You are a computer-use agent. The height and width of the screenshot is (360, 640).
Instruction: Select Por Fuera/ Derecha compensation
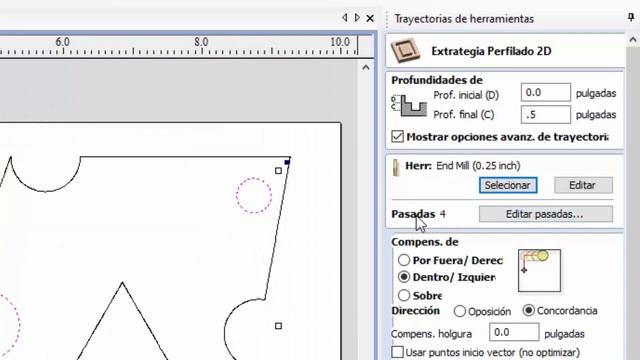(404, 260)
